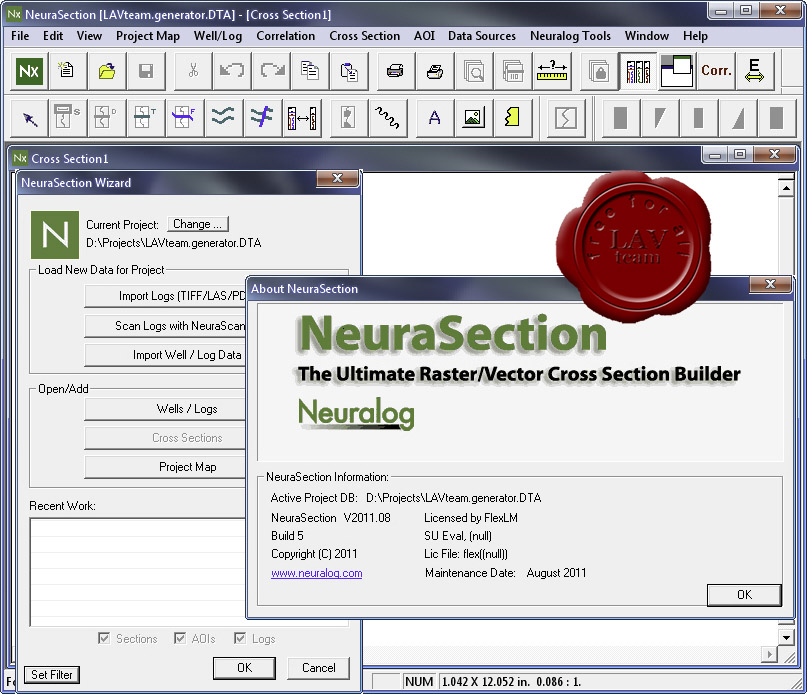Viewport: 807px width, 694px height.
Task: Click Import Logs (TIFF/LAS/PDF) button
Action: (165, 296)
